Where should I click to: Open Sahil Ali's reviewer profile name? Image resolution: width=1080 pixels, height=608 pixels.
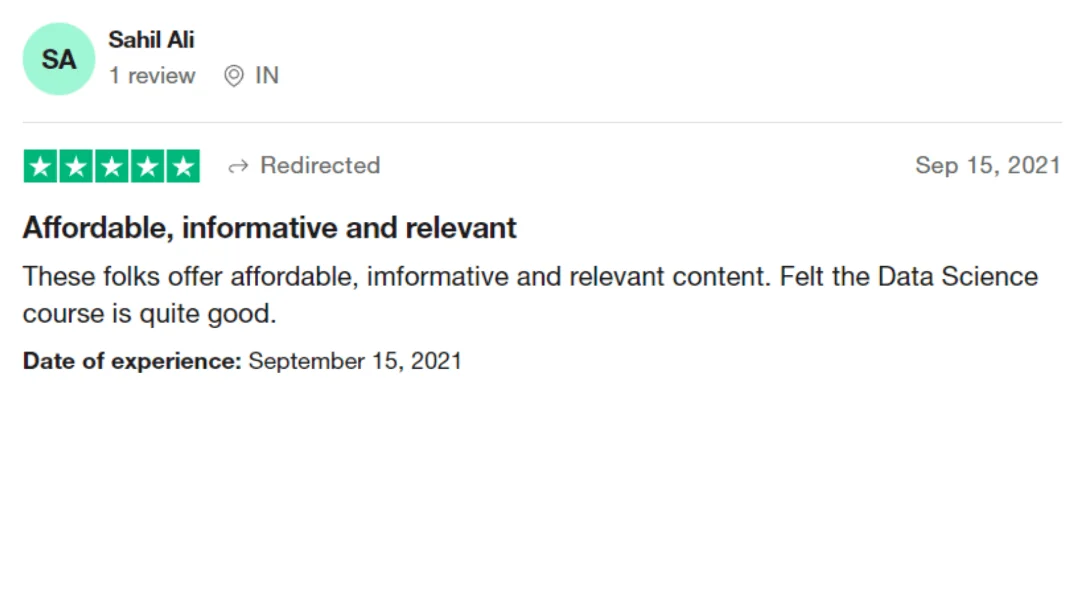[151, 40]
